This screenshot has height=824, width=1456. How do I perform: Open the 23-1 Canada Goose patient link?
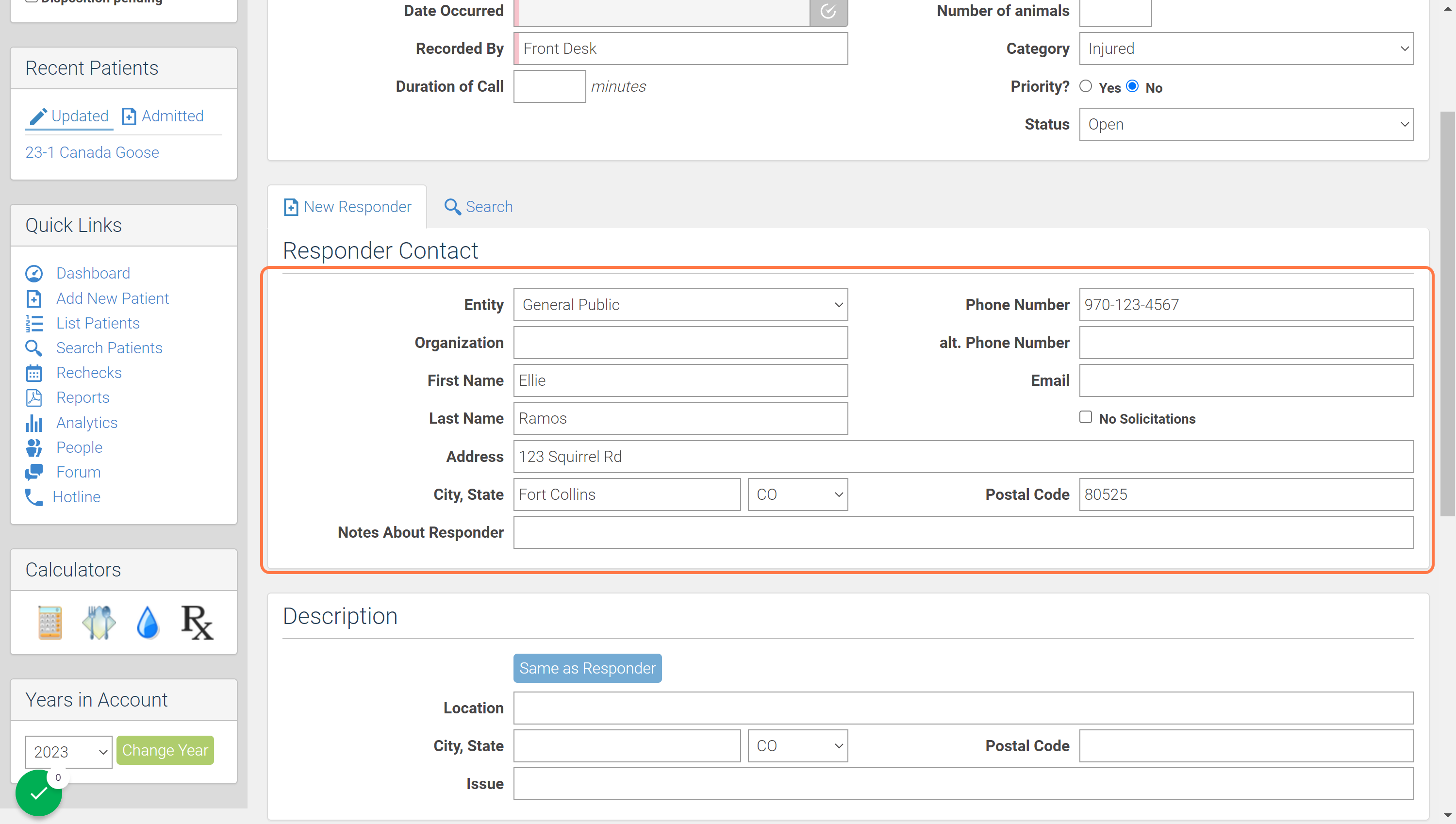[x=92, y=152]
